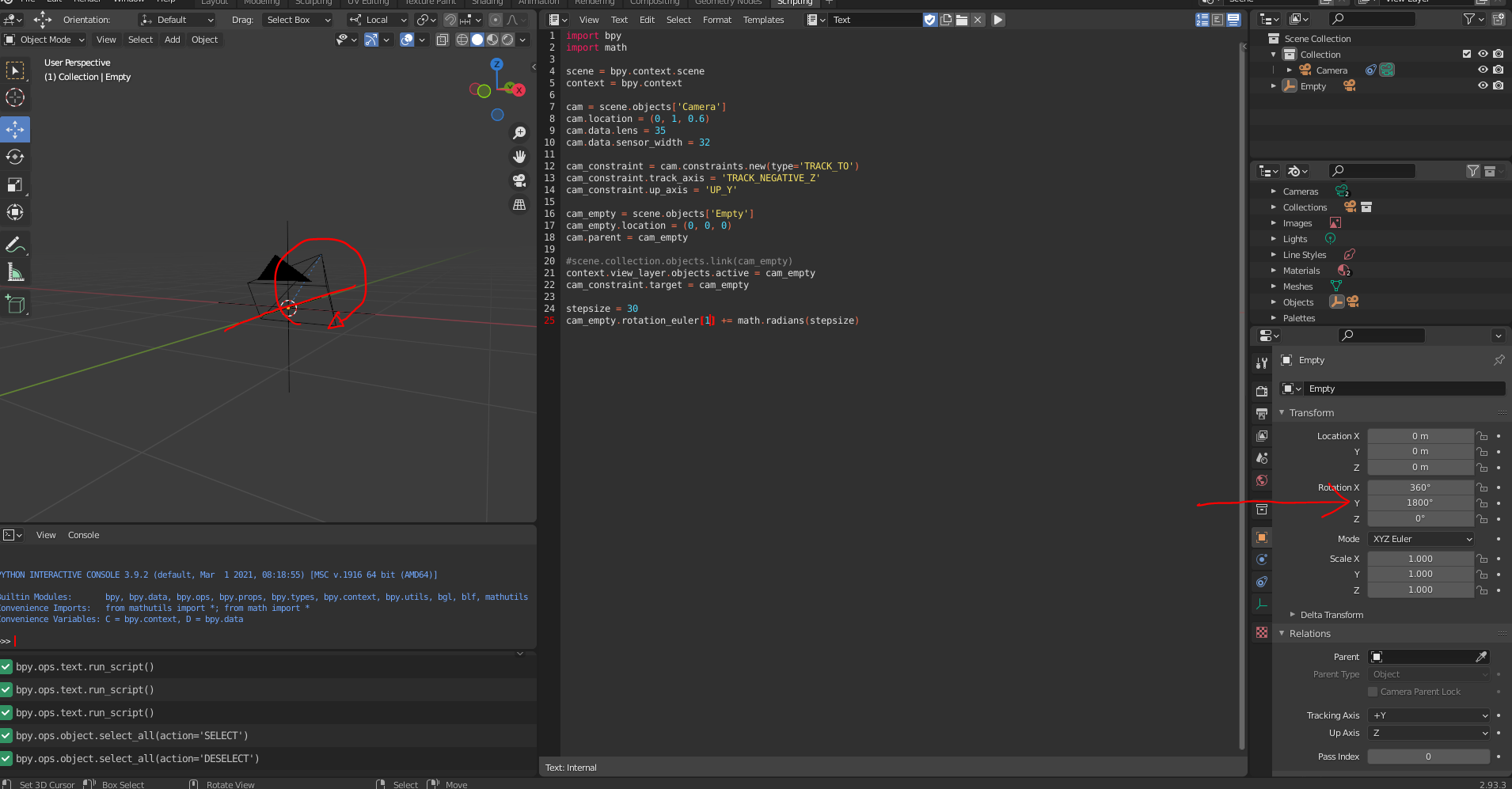Open a text file with folder icon
The width and height of the screenshot is (1512, 789).
tap(962, 20)
